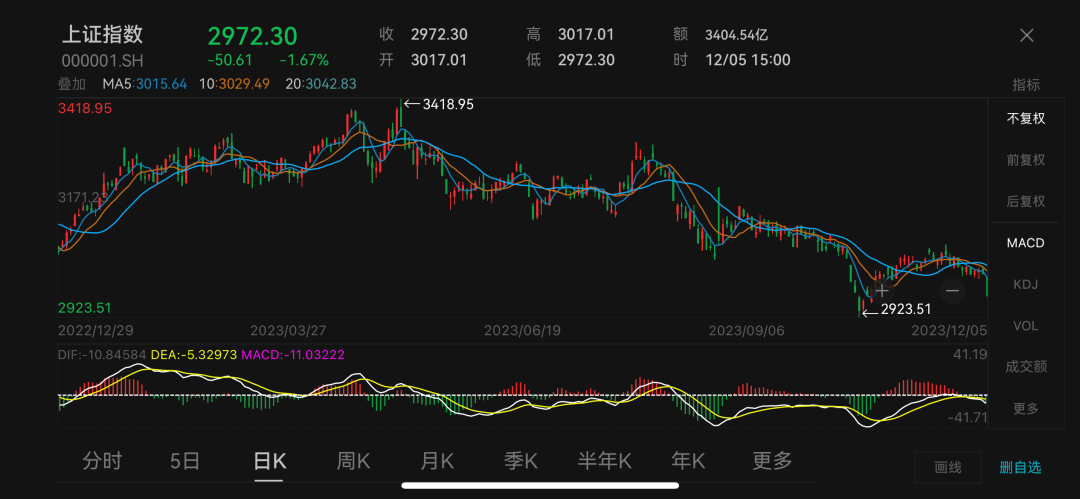
Task: Expand 更多 in the period tab bar
Action: (x=772, y=460)
